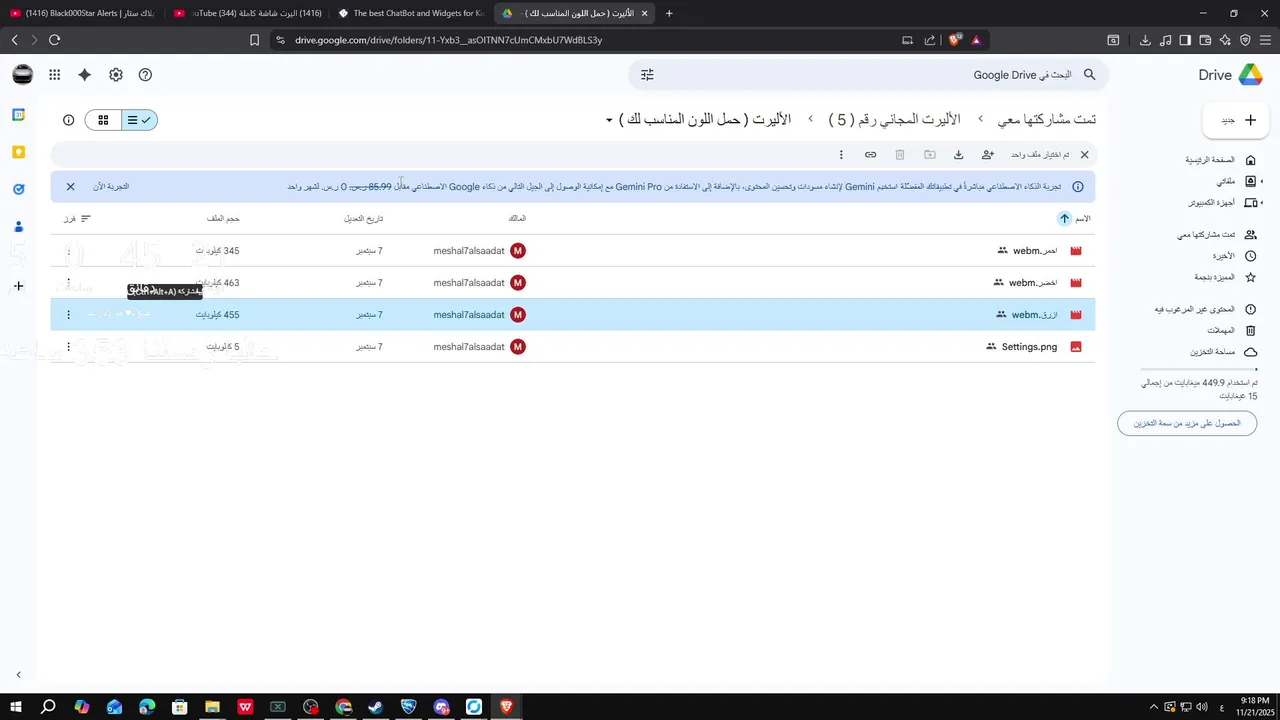Click the جديد new button
The width and height of the screenshot is (1280, 720).
point(1236,120)
